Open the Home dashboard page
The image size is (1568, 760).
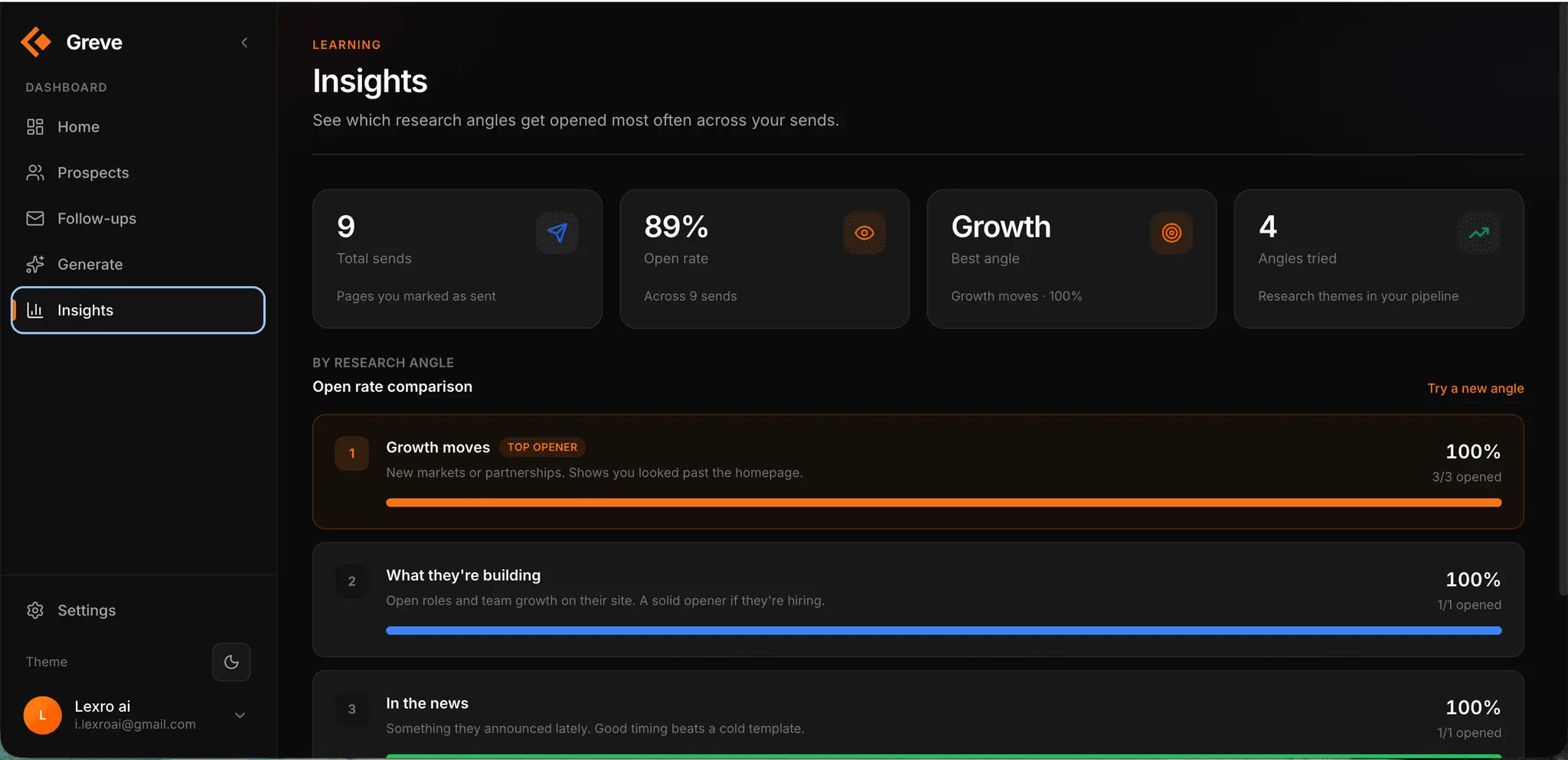[138, 127]
